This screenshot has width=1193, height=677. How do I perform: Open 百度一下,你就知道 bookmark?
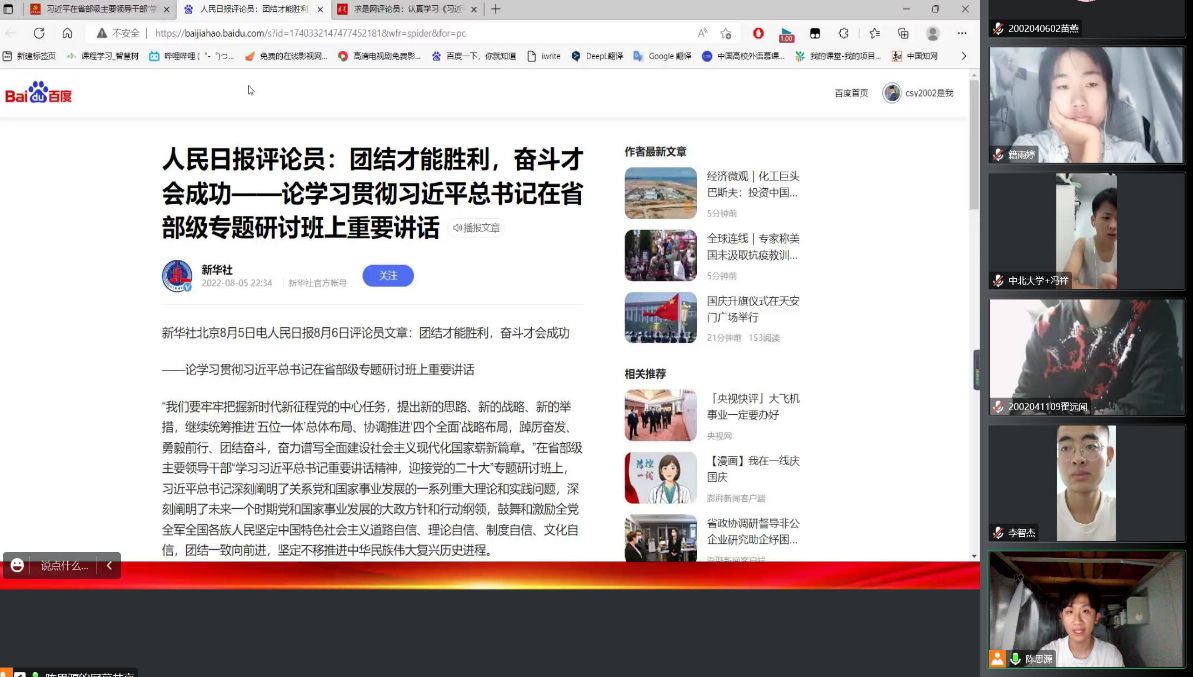[x=474, y=56]
